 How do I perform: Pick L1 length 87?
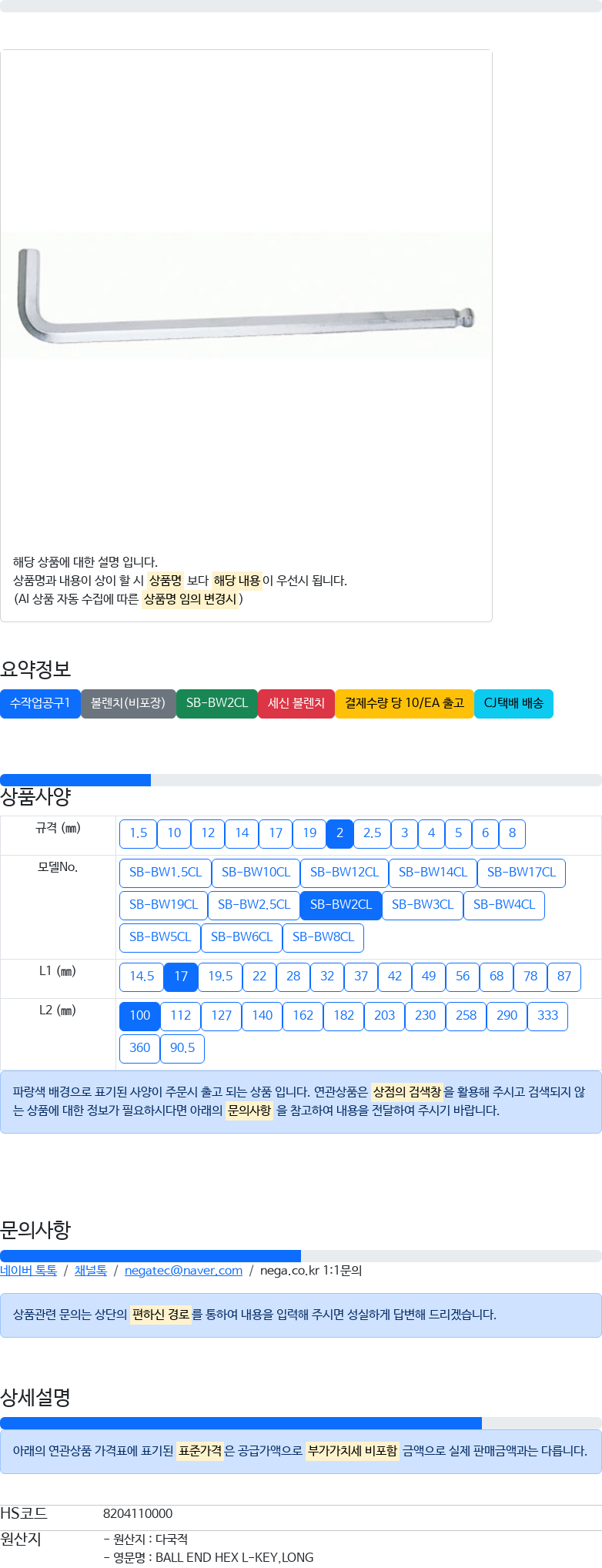click(564, 977)
